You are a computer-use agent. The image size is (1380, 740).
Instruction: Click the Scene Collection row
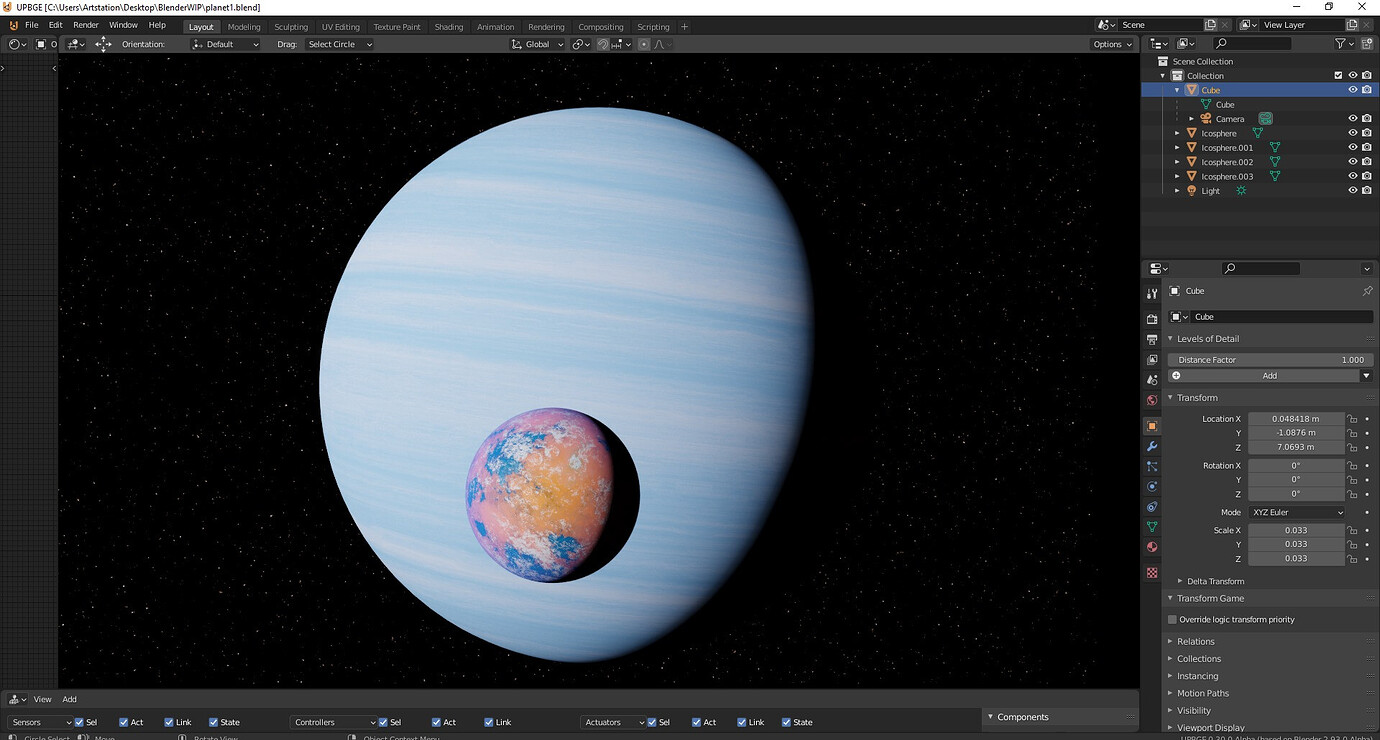point(1260,61)
